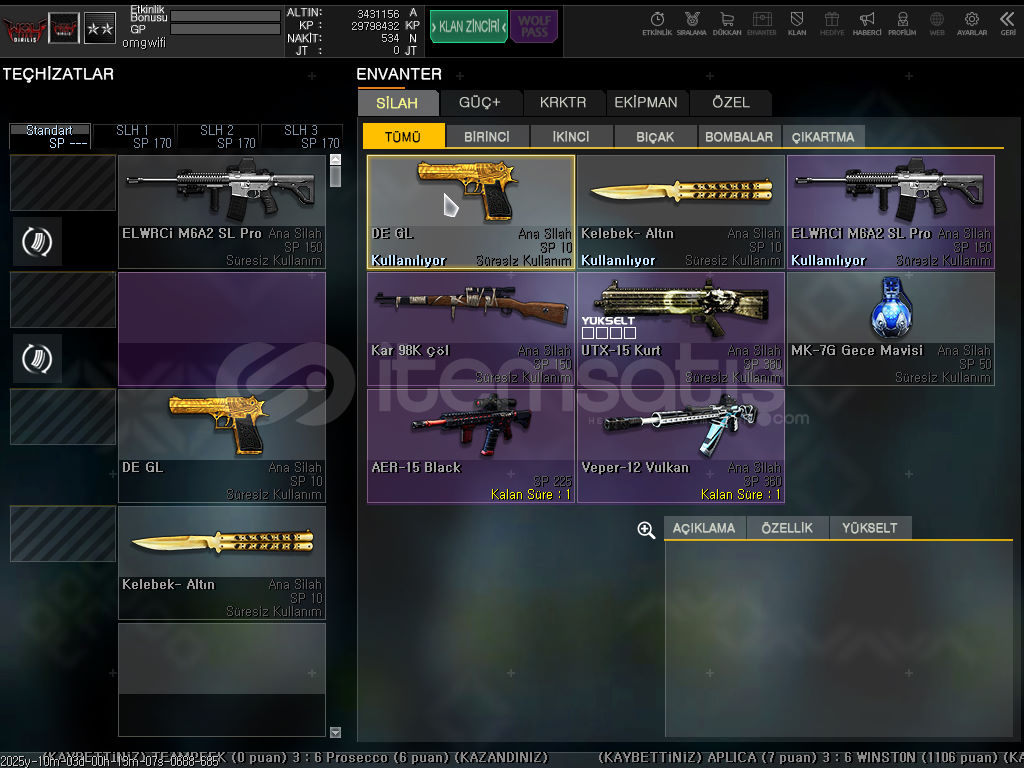Select ELWRCi M6A2 SL Pro inventory item

click(x=891, y=212)
